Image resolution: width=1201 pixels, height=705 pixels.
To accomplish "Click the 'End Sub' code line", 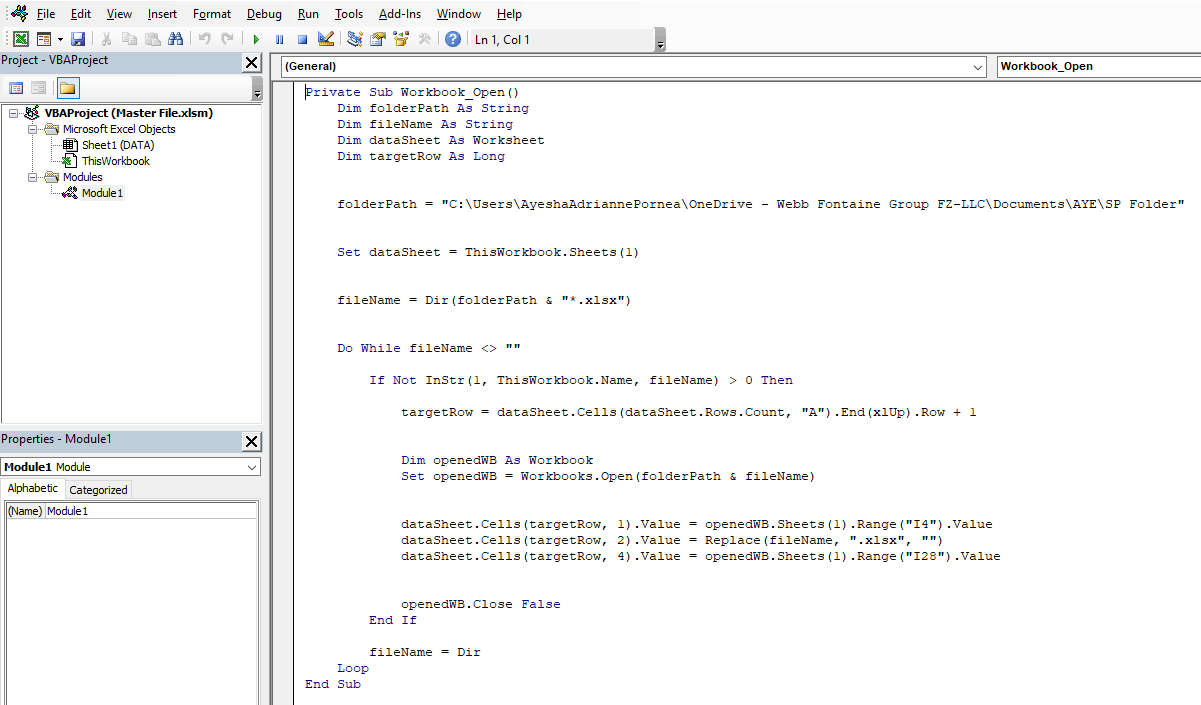I will [x=333, y=684].
